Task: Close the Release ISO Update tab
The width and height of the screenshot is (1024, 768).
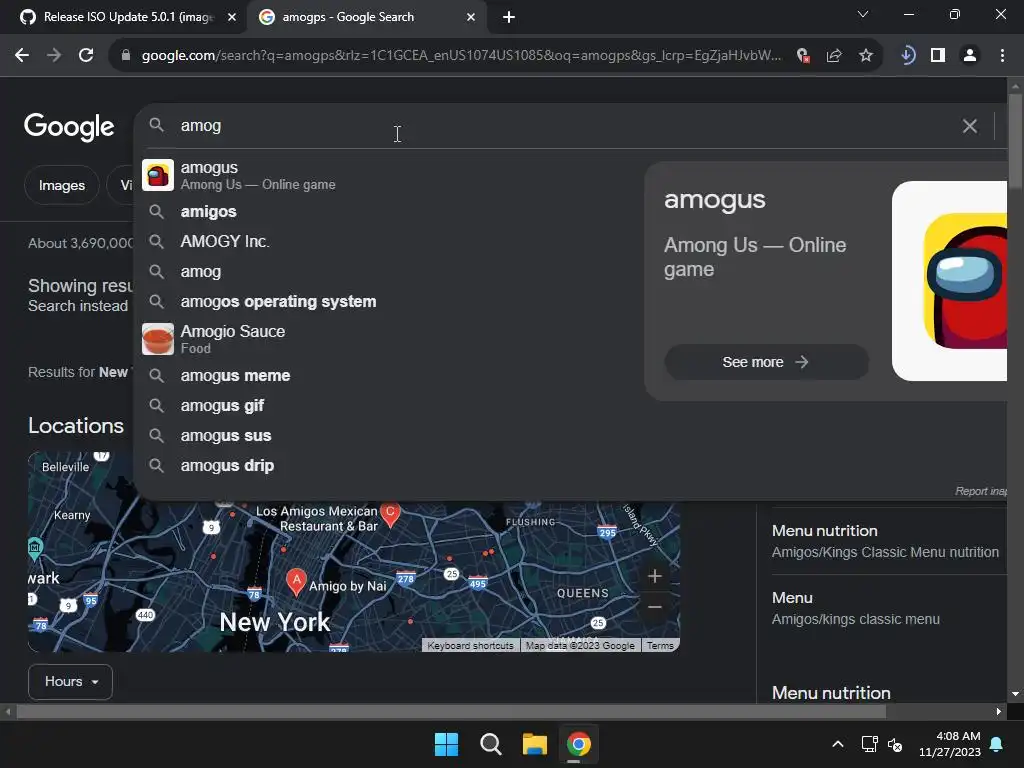Action: tap(232, 17)
